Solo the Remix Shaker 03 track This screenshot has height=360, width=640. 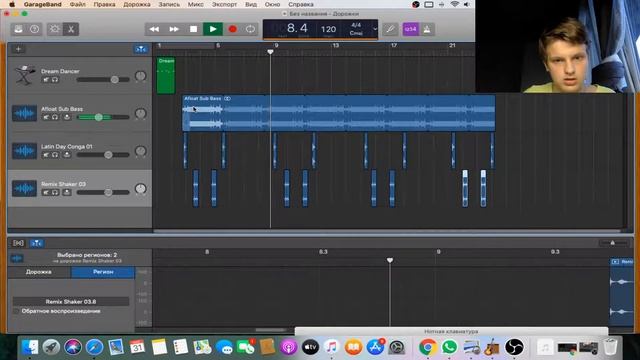pos(55,192)
